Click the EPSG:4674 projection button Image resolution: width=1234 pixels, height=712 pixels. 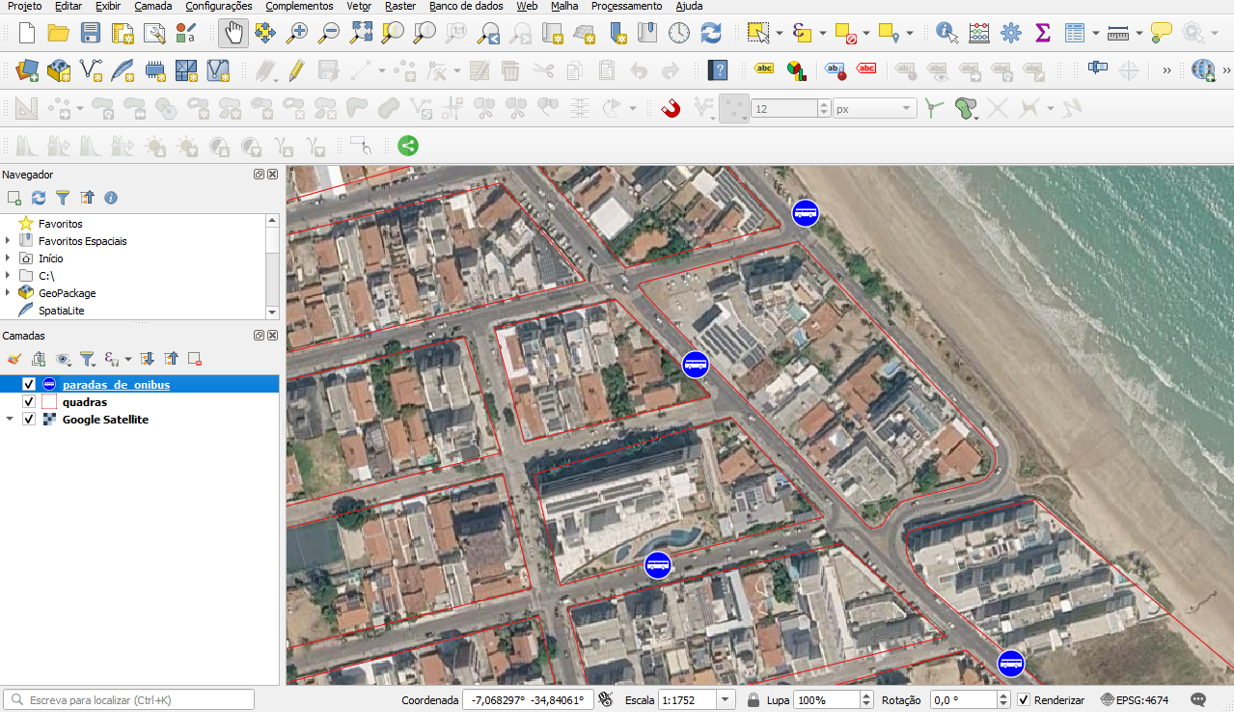(1134, 700)
